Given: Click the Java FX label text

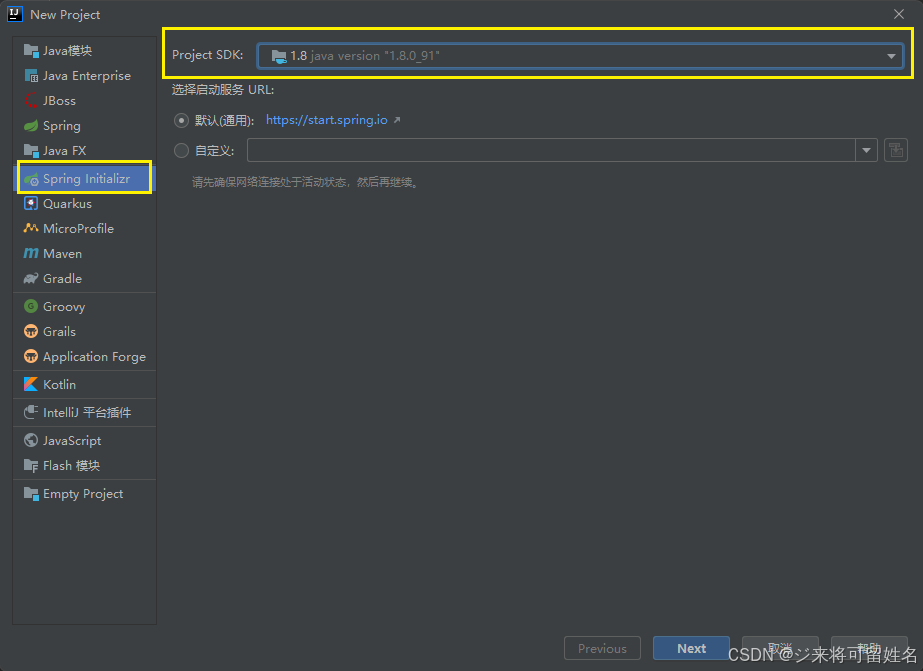Looking at the screenshot, I should click(x=65, y=151).
